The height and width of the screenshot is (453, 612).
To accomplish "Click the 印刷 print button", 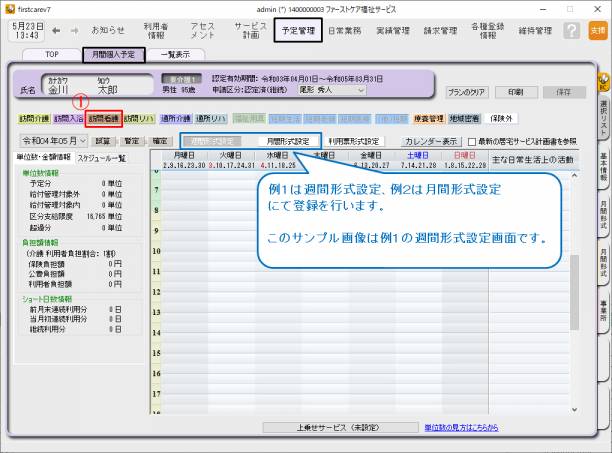I will pos(514,91).
